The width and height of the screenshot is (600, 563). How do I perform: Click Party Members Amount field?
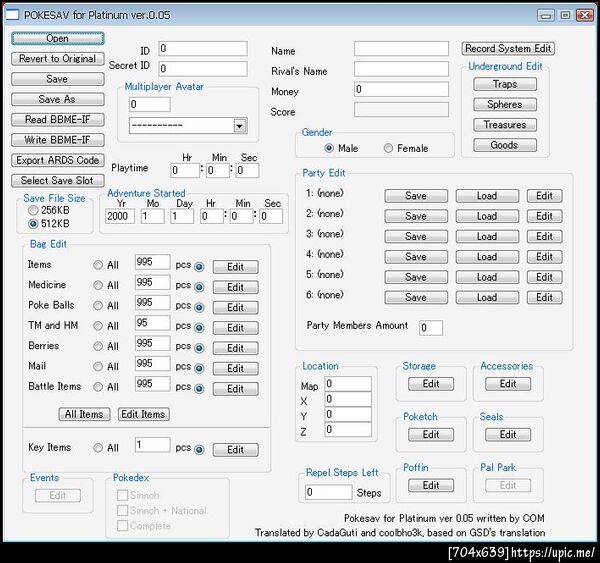[431, 328]
